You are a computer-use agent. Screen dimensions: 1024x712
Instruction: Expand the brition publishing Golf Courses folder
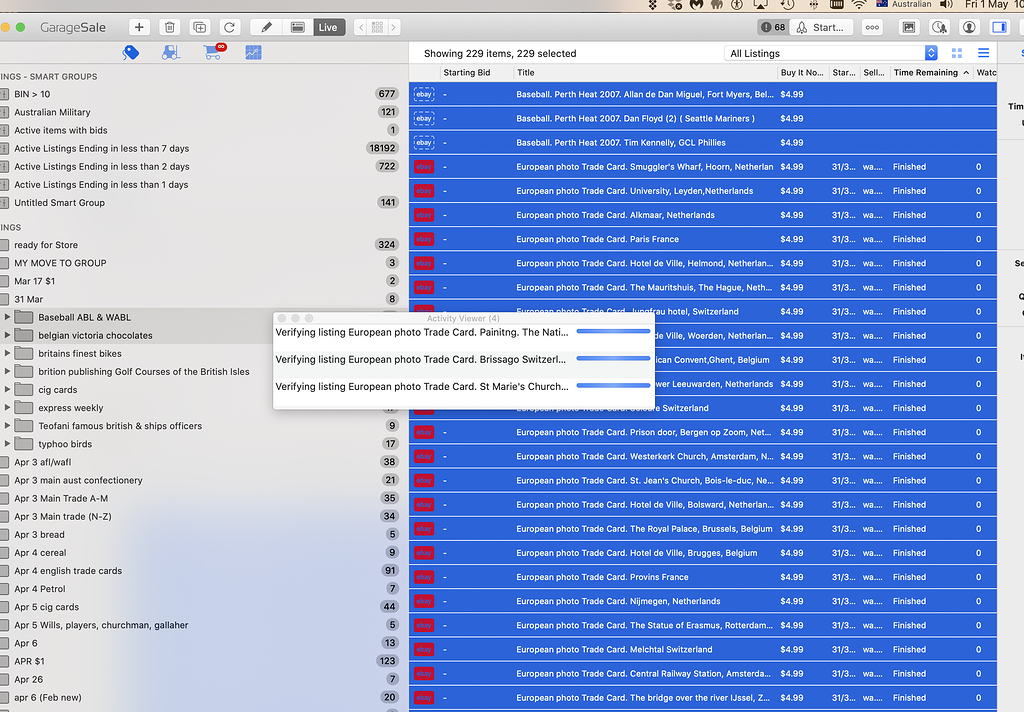pyautogui.click(x=7, y=371)
